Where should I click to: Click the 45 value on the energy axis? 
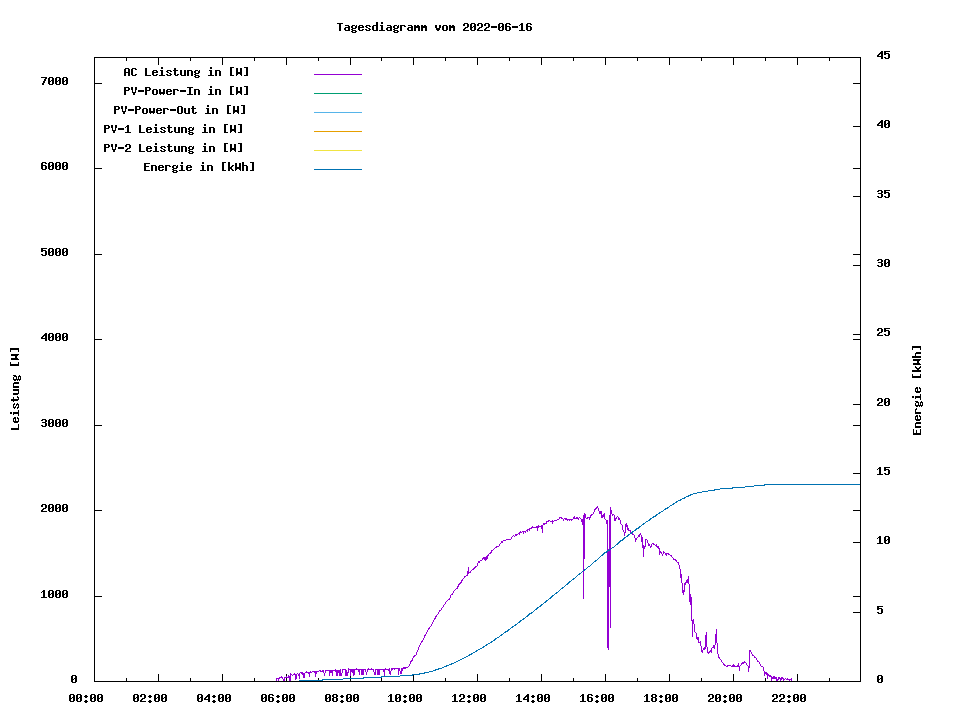[x=884, y=55]
